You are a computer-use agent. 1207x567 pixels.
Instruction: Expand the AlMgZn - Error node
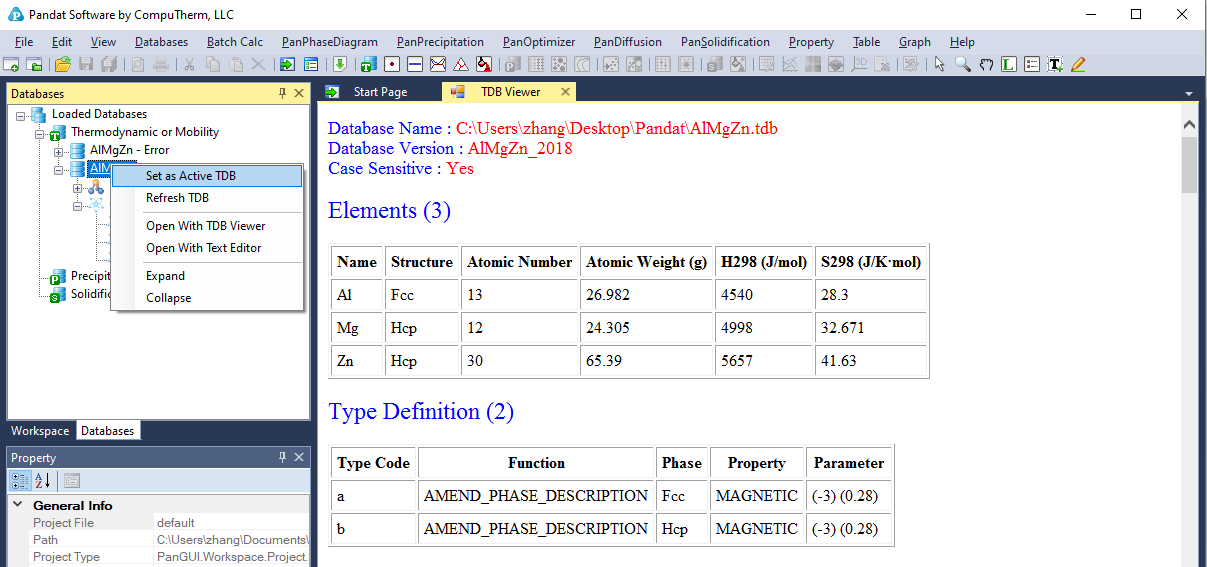coord(59,151)
